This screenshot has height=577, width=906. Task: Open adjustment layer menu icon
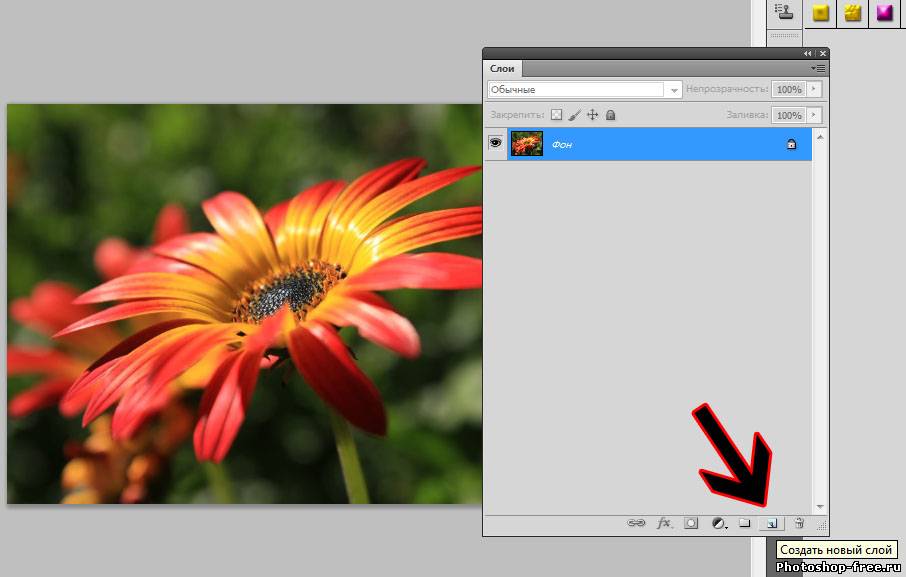(718, 523)
